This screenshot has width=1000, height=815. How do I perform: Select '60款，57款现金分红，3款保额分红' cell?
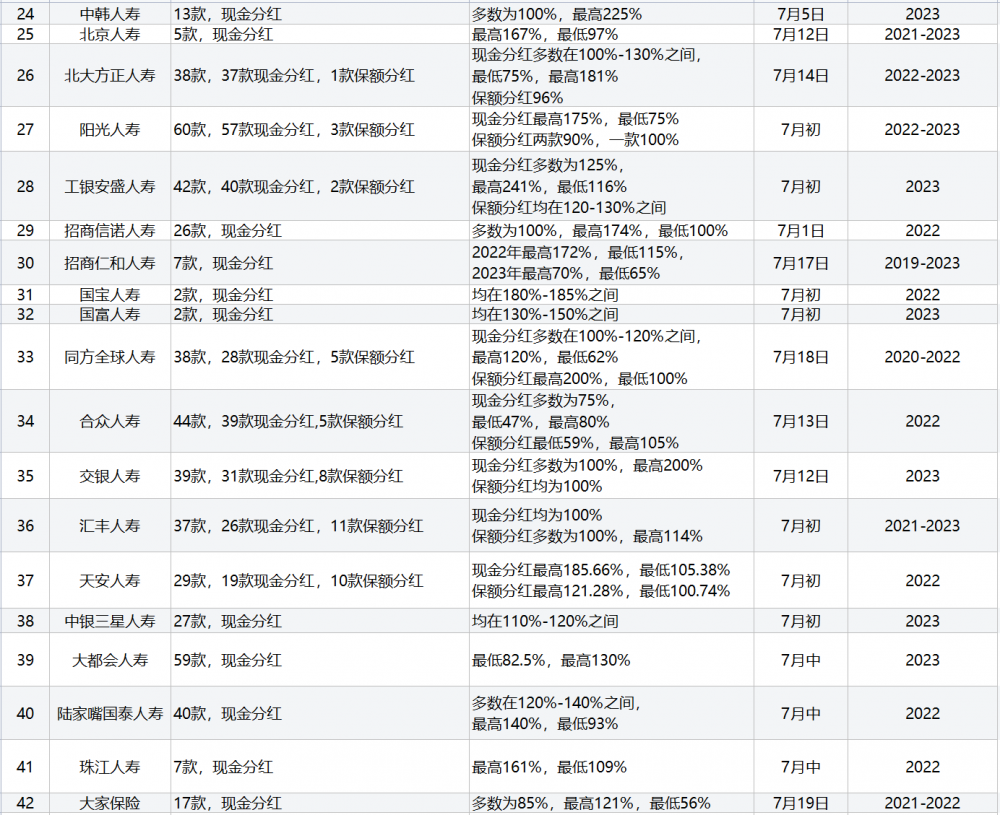[x=320, y=129]
